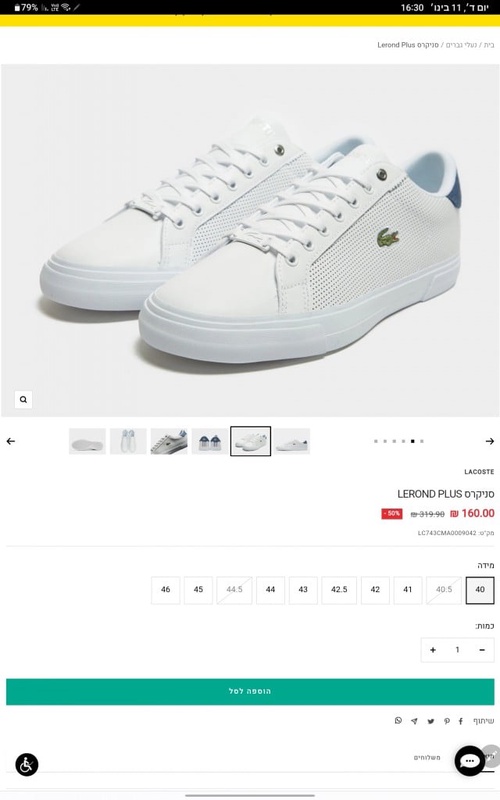Open the live chat bubble
This screenshot has width=500, height=800.
coord(469,761)
